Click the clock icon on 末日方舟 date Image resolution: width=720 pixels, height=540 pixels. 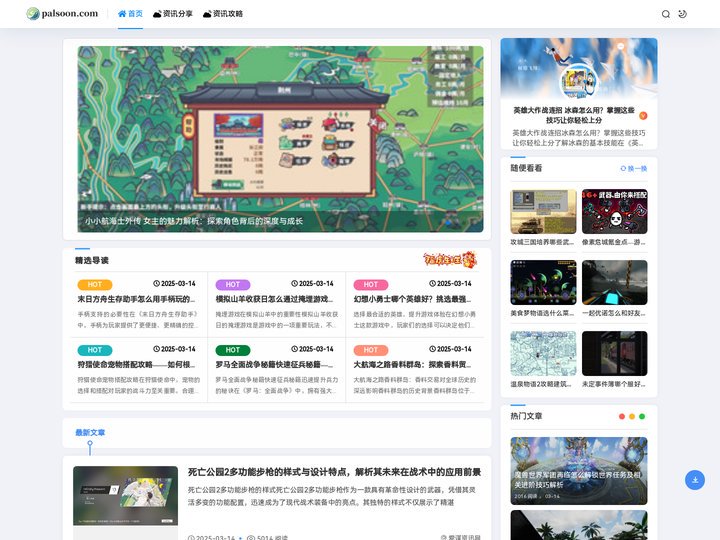(x=156, y=284)
